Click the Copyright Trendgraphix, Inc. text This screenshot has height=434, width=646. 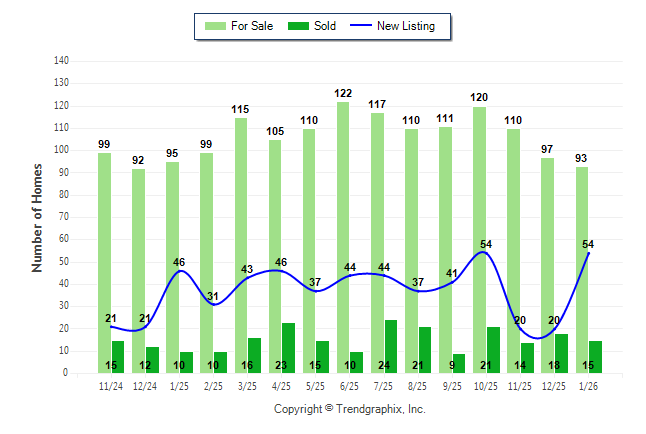[350, 409]
